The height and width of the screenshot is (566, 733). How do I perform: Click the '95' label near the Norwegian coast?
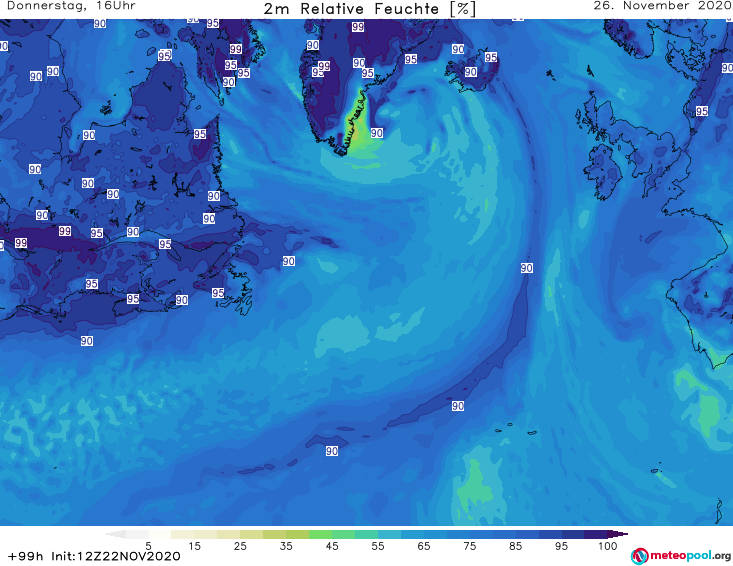(701, 111)
